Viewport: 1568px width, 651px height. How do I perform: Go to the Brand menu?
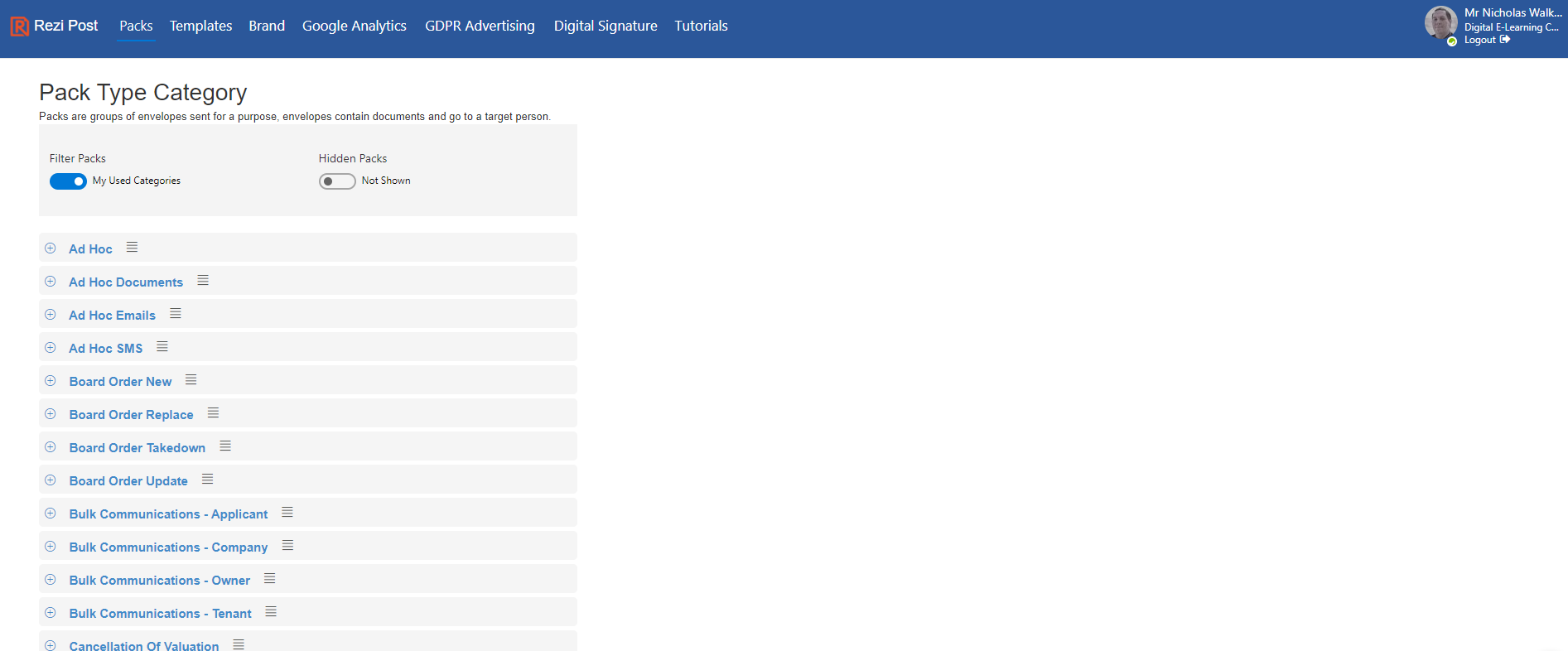pyautogui.click(x=267, y=26)
